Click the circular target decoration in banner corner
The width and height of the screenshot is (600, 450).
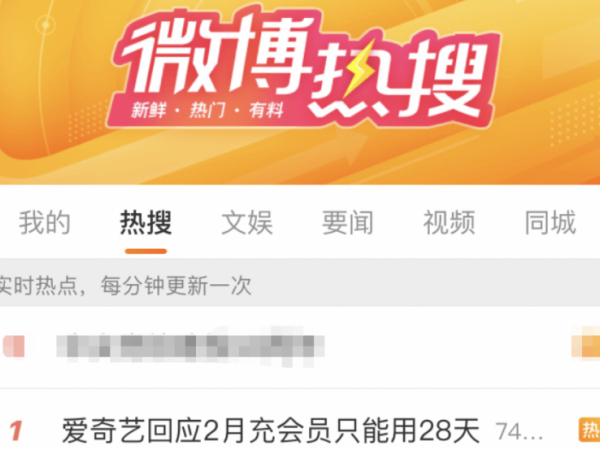[46, 25]
